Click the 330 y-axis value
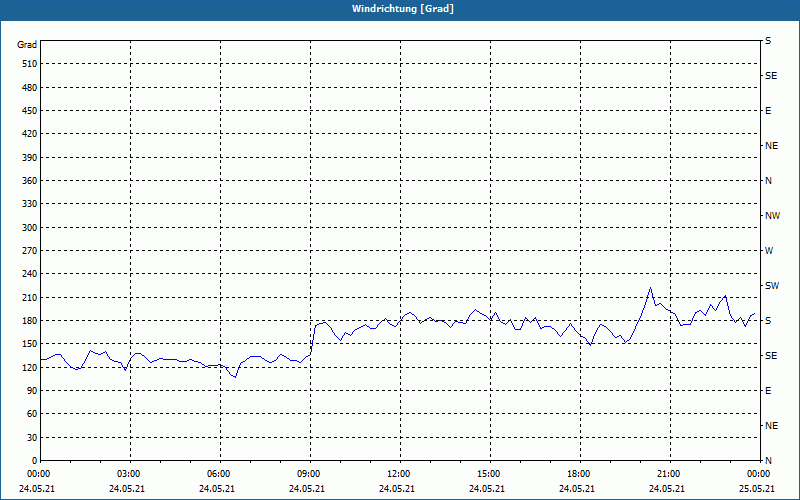 point(30,204)
